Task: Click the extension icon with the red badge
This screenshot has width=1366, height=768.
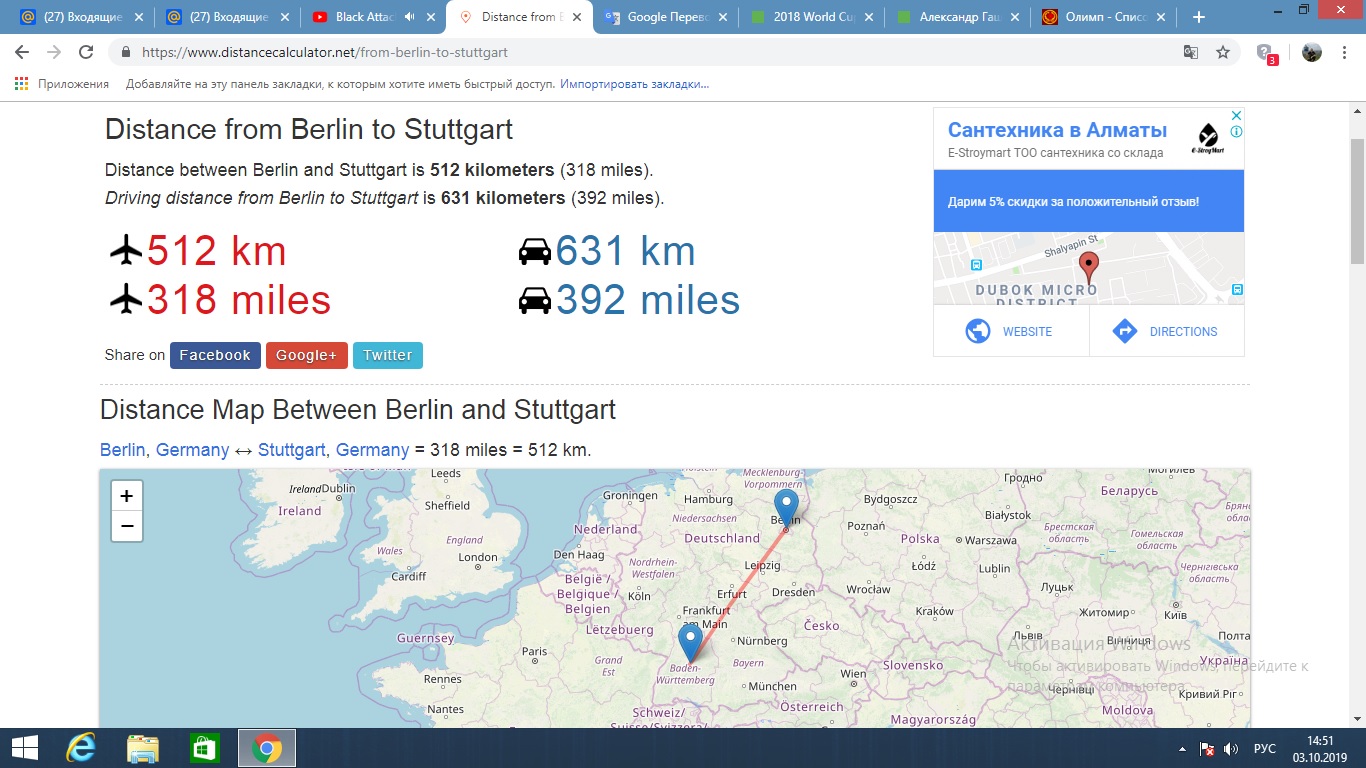Action: coord(1266,54)
